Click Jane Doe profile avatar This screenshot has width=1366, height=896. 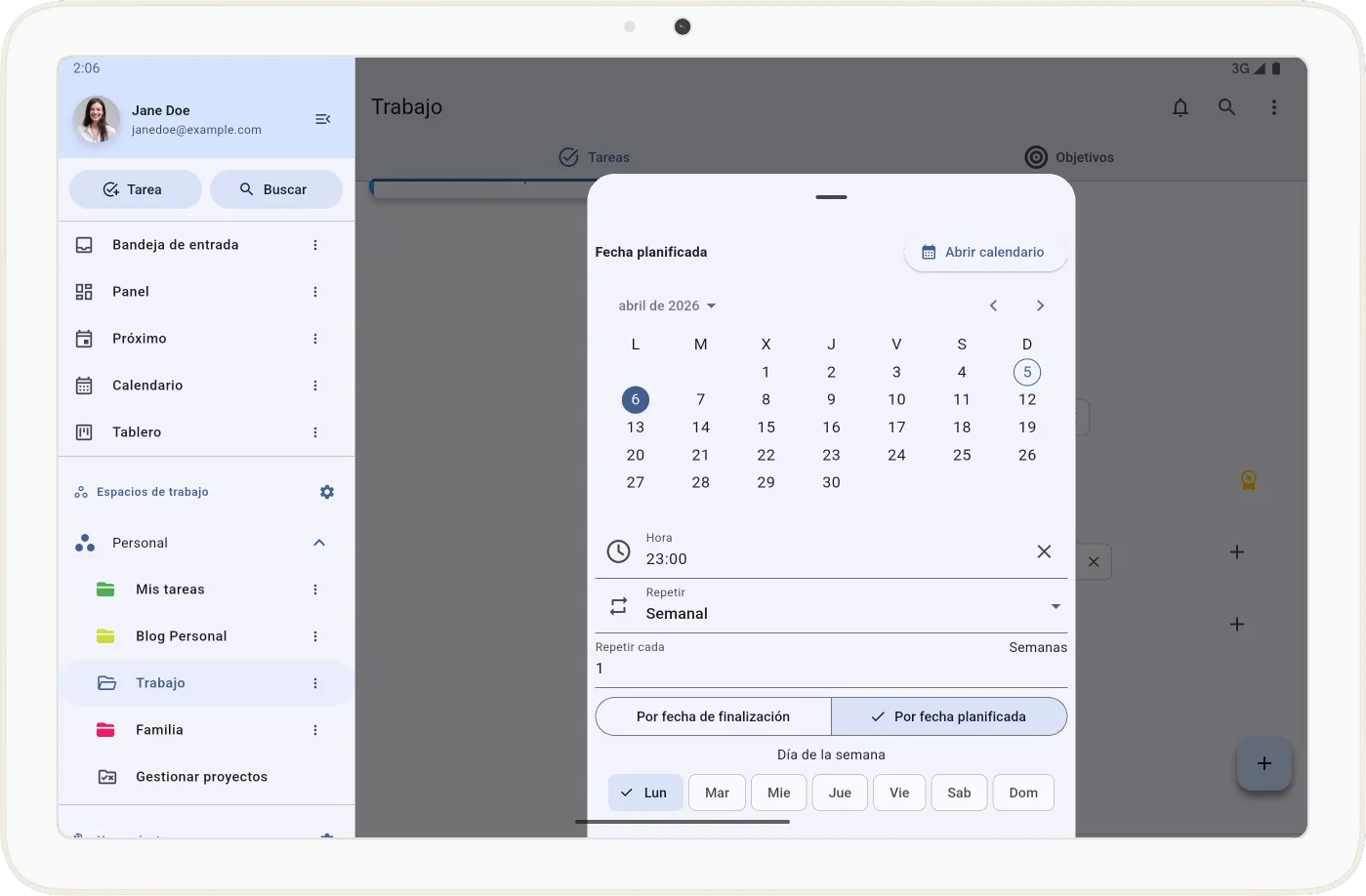coord(97,119)
